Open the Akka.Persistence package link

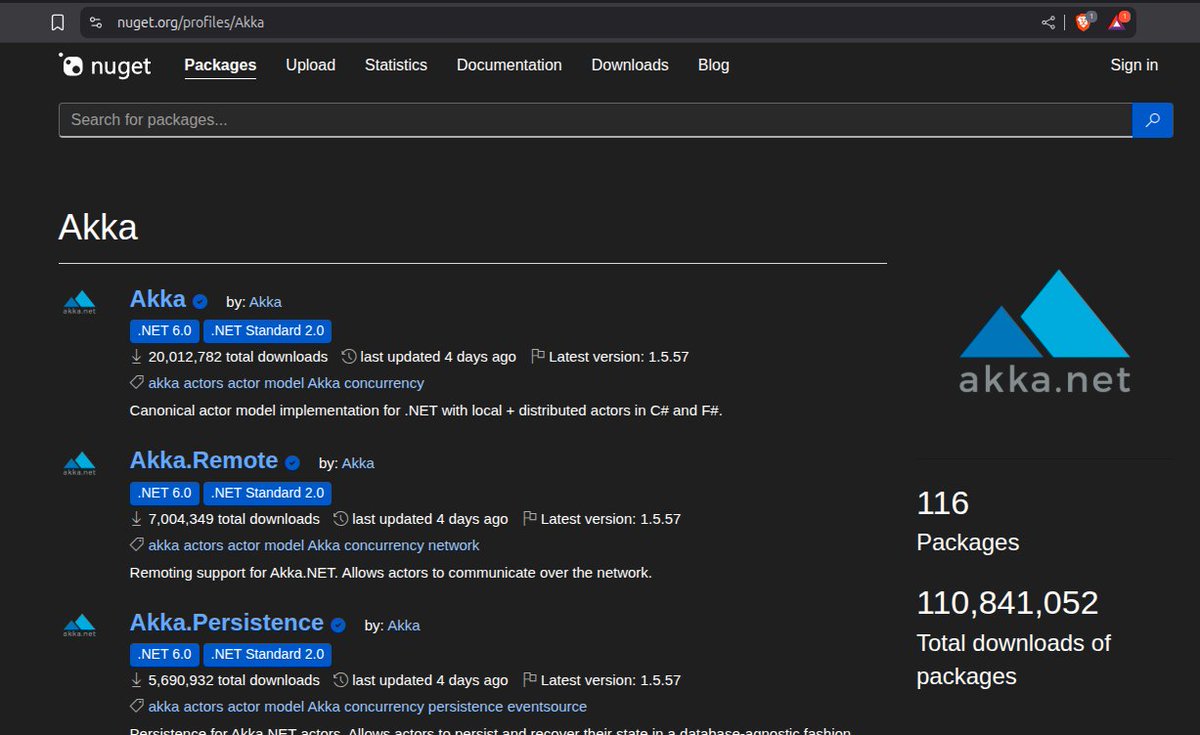click(227, 623)
